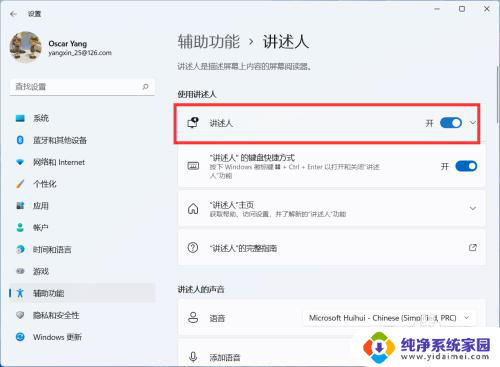Click the 辅助功能 accessibility figure icon
500x367 pixels.
click(20, 293)
